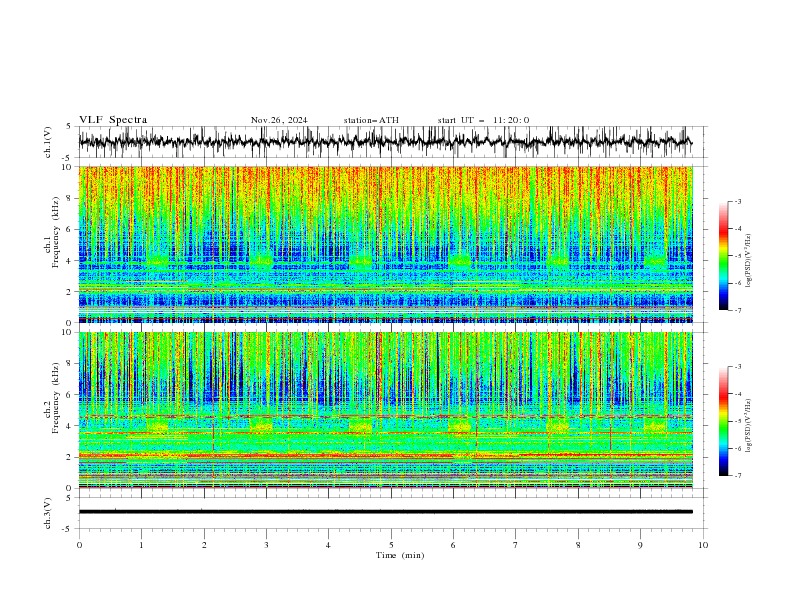Click the 'start UT = 11:20:0' text
This screenshot has width=792, height=612.
click(x=483, y=120)
